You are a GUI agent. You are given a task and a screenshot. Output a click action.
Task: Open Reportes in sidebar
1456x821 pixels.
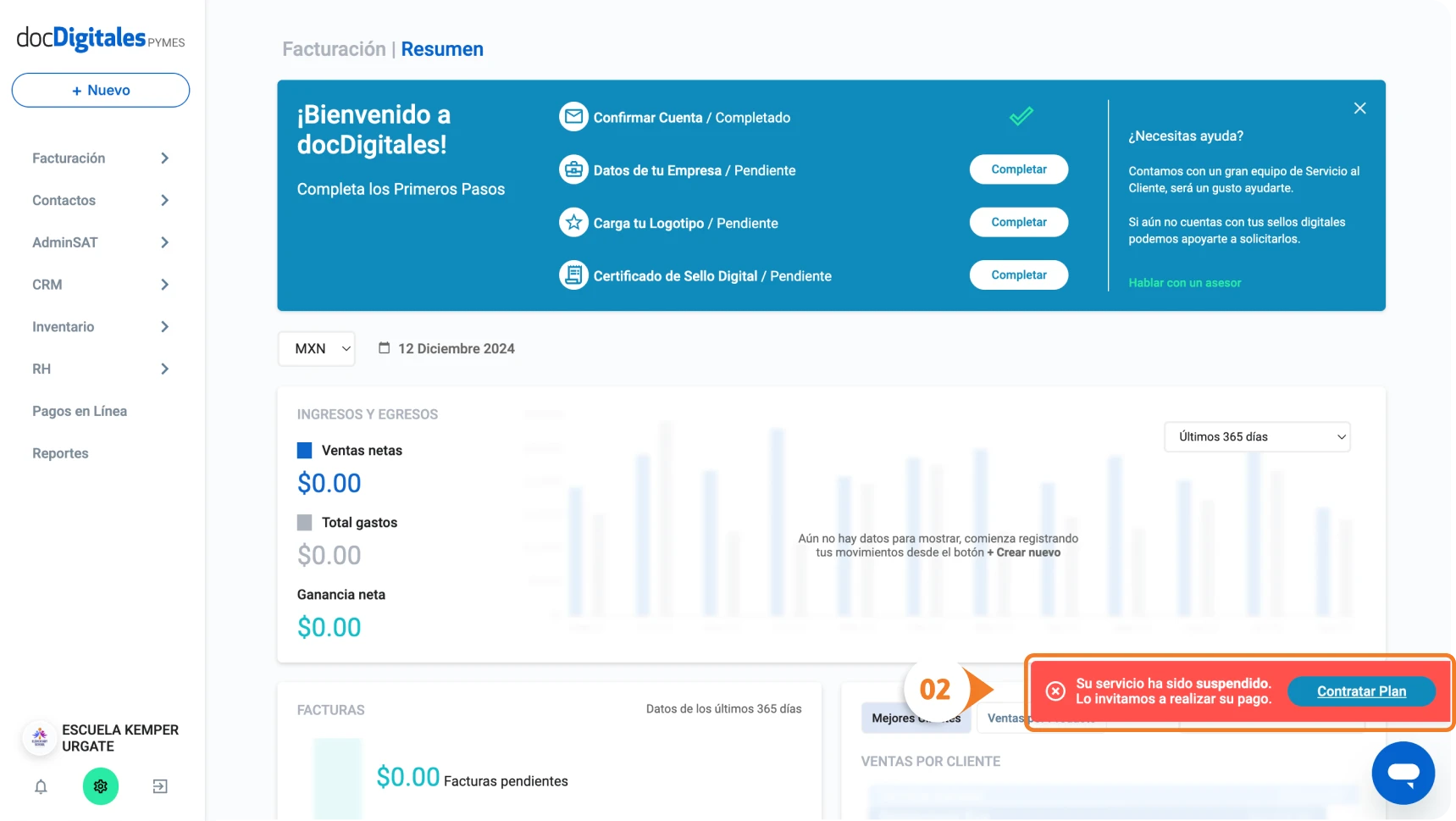[x=60, y=454]
